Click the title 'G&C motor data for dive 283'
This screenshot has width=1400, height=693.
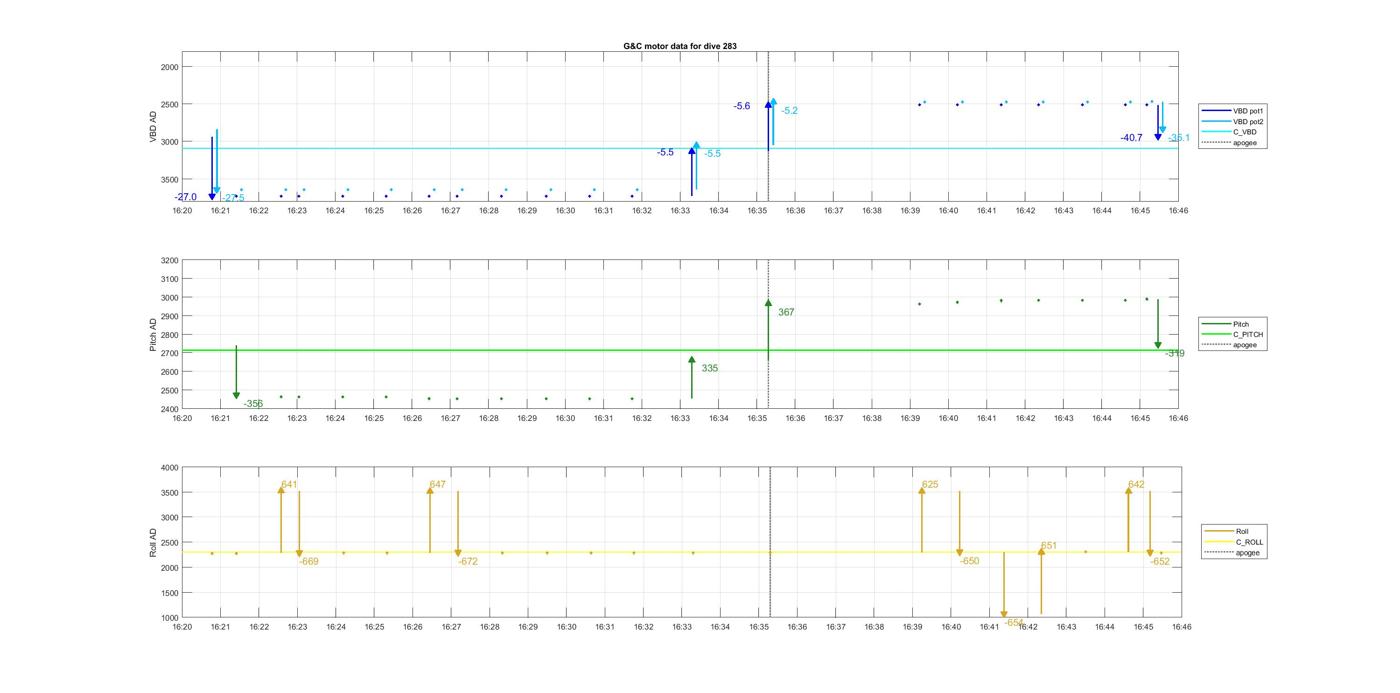[680, 46]
